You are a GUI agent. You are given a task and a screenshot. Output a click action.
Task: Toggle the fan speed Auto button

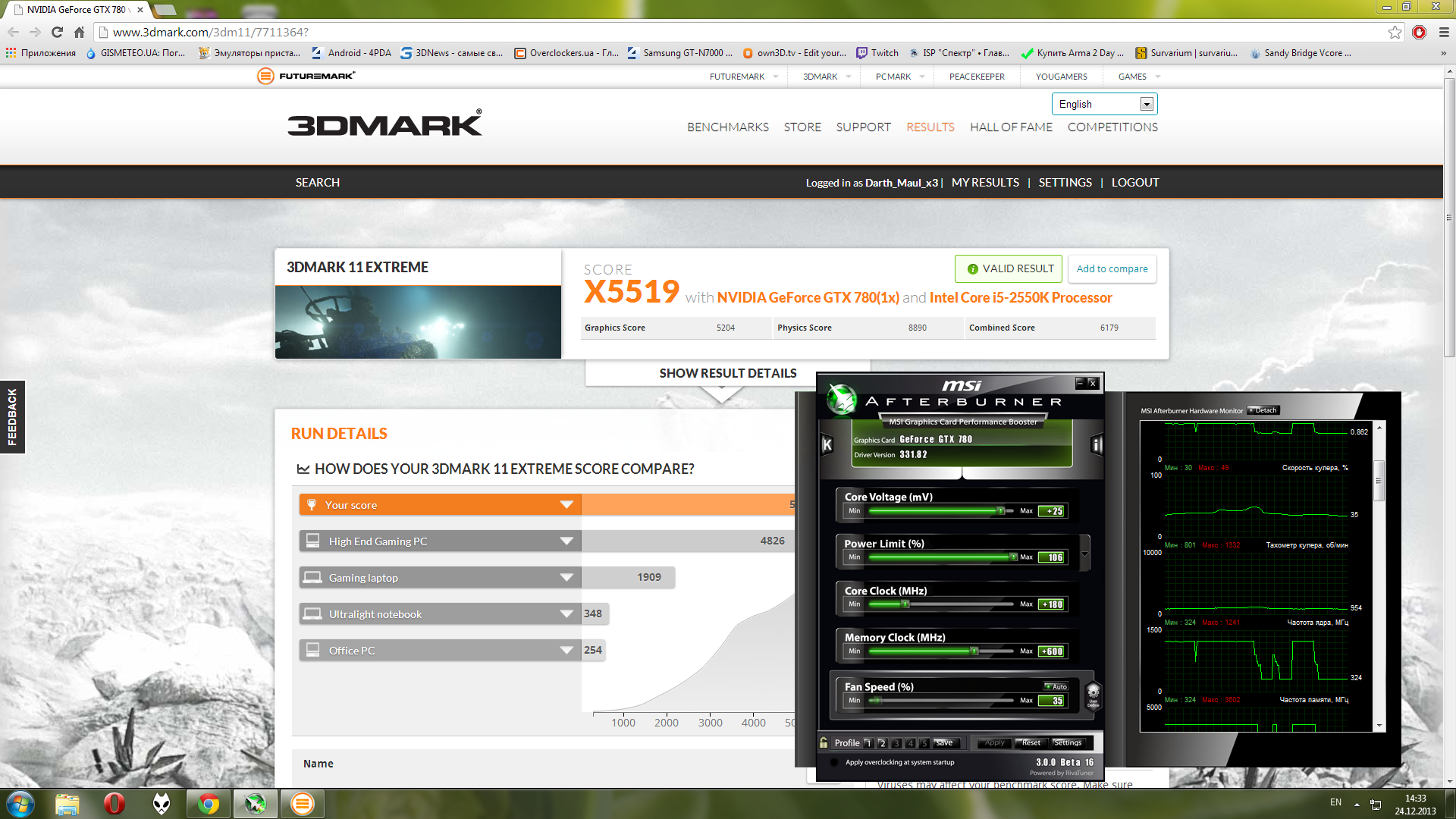click(x=1056, y=686)
